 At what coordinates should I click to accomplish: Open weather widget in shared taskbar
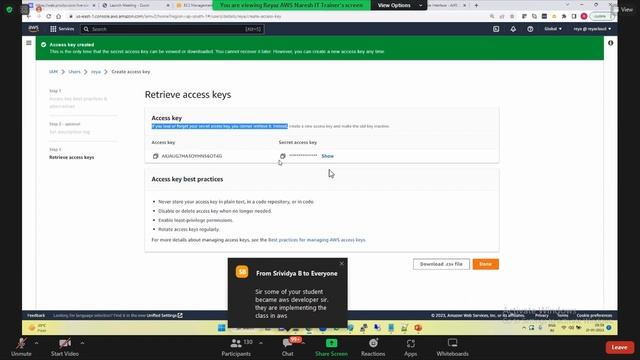tap(38, 328)
